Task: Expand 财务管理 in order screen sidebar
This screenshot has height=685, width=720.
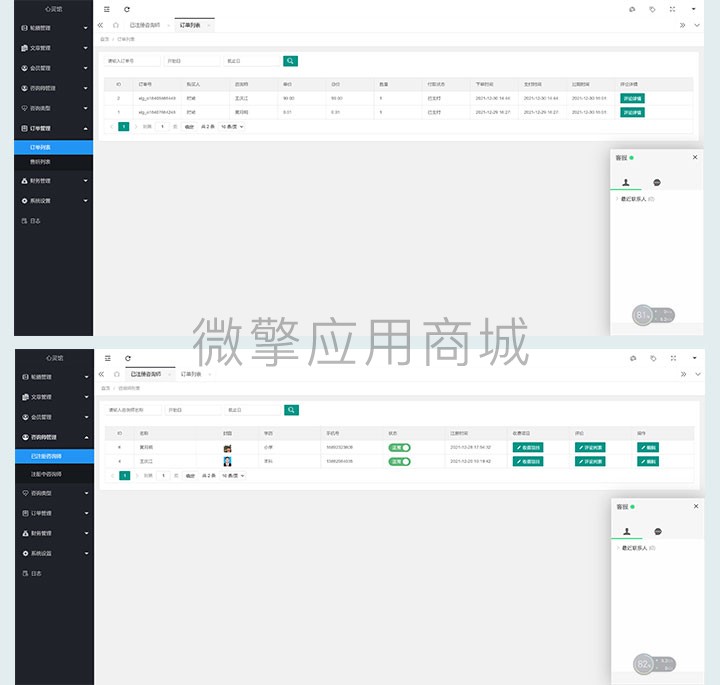Action: click(x=53, y=181)
